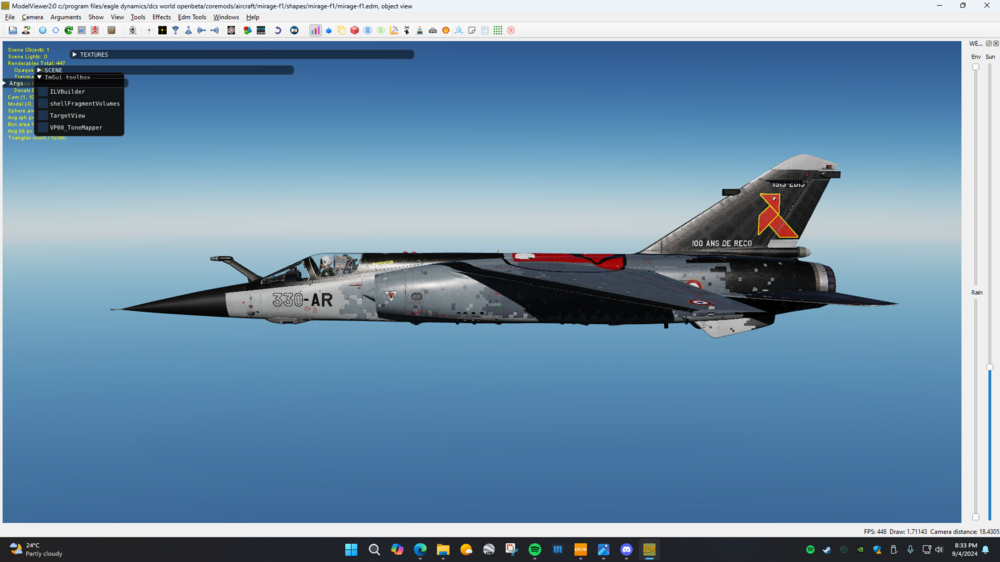Click the Env slider handle
The height and width of the screenshot is (562, 1000).
tap(976, 67)
